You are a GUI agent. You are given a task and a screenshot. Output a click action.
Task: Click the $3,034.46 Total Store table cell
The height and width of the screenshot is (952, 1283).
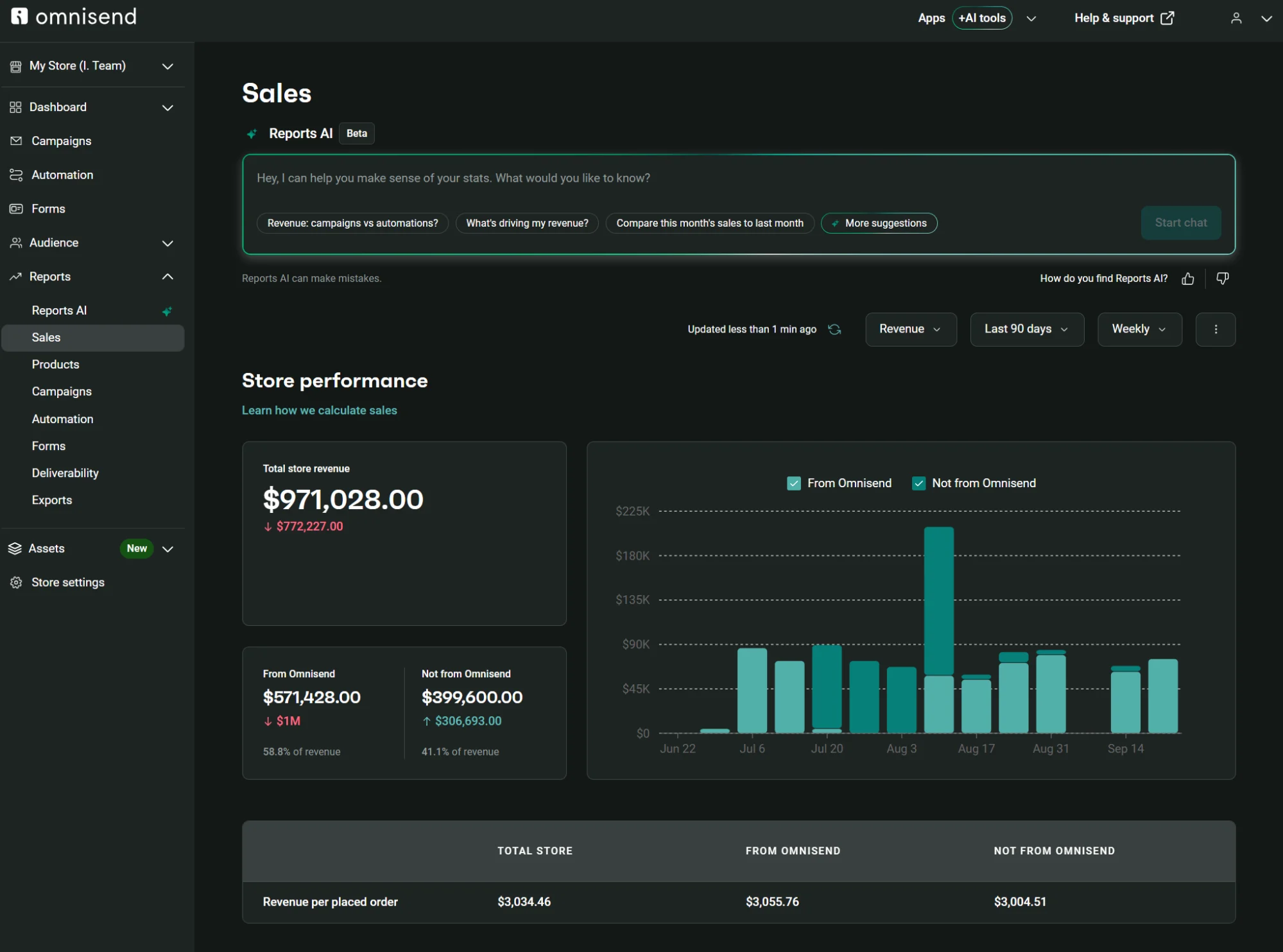pyautogui.click(x=524, y=902)
